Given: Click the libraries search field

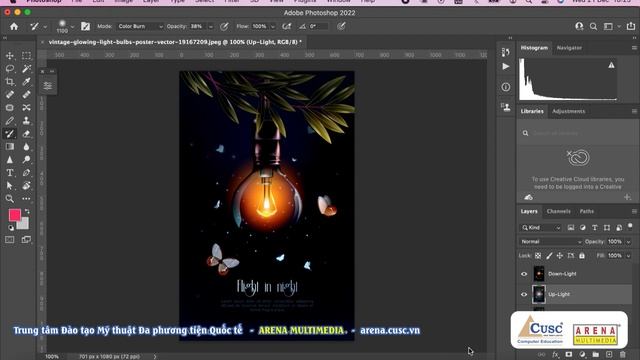Looking at the screenshot, I should coord(576,133).
